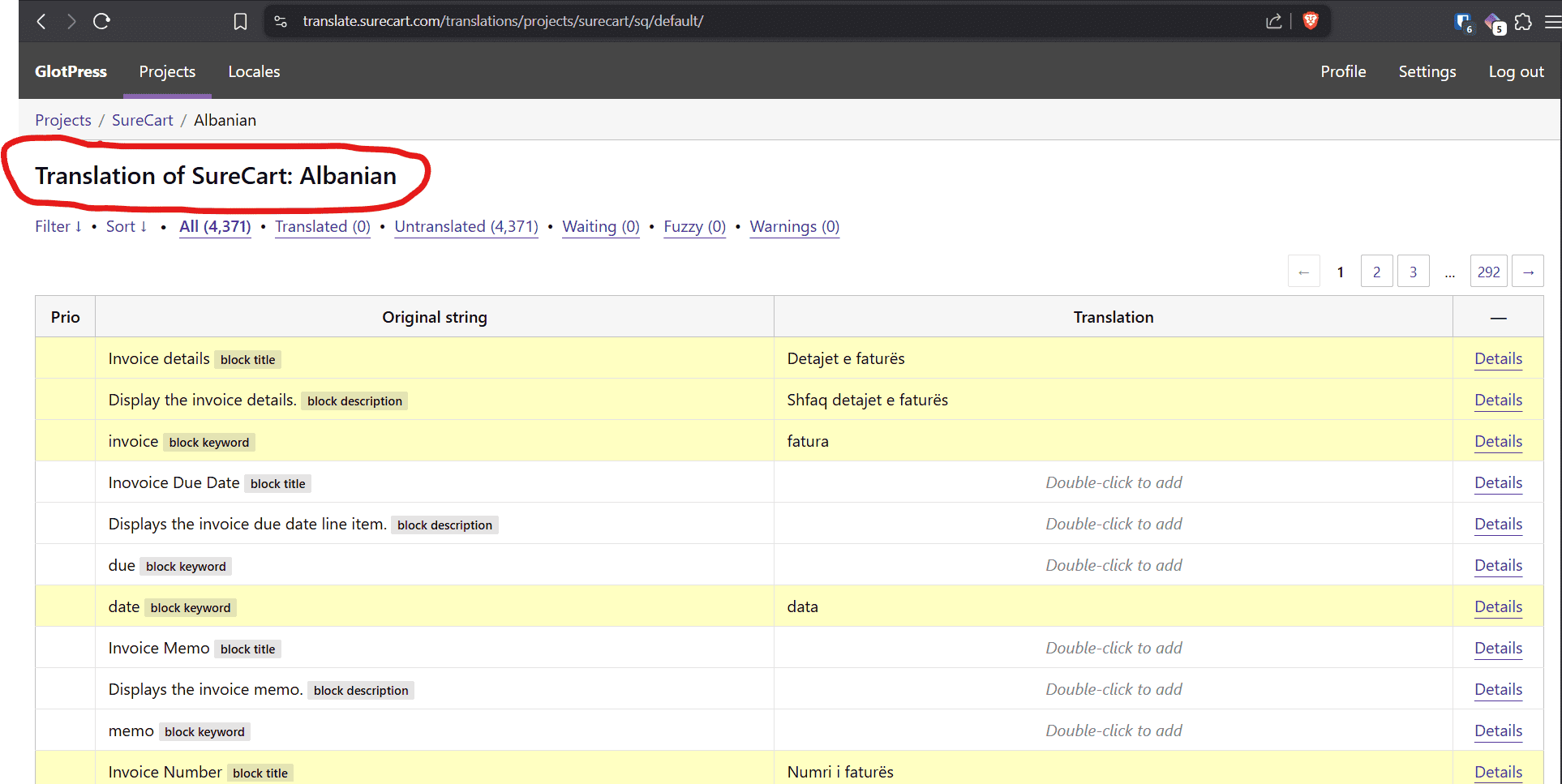Viewport: 1562px width, 784px height.
Task: Share the page via the share icon
Action: click(1273, 21)
